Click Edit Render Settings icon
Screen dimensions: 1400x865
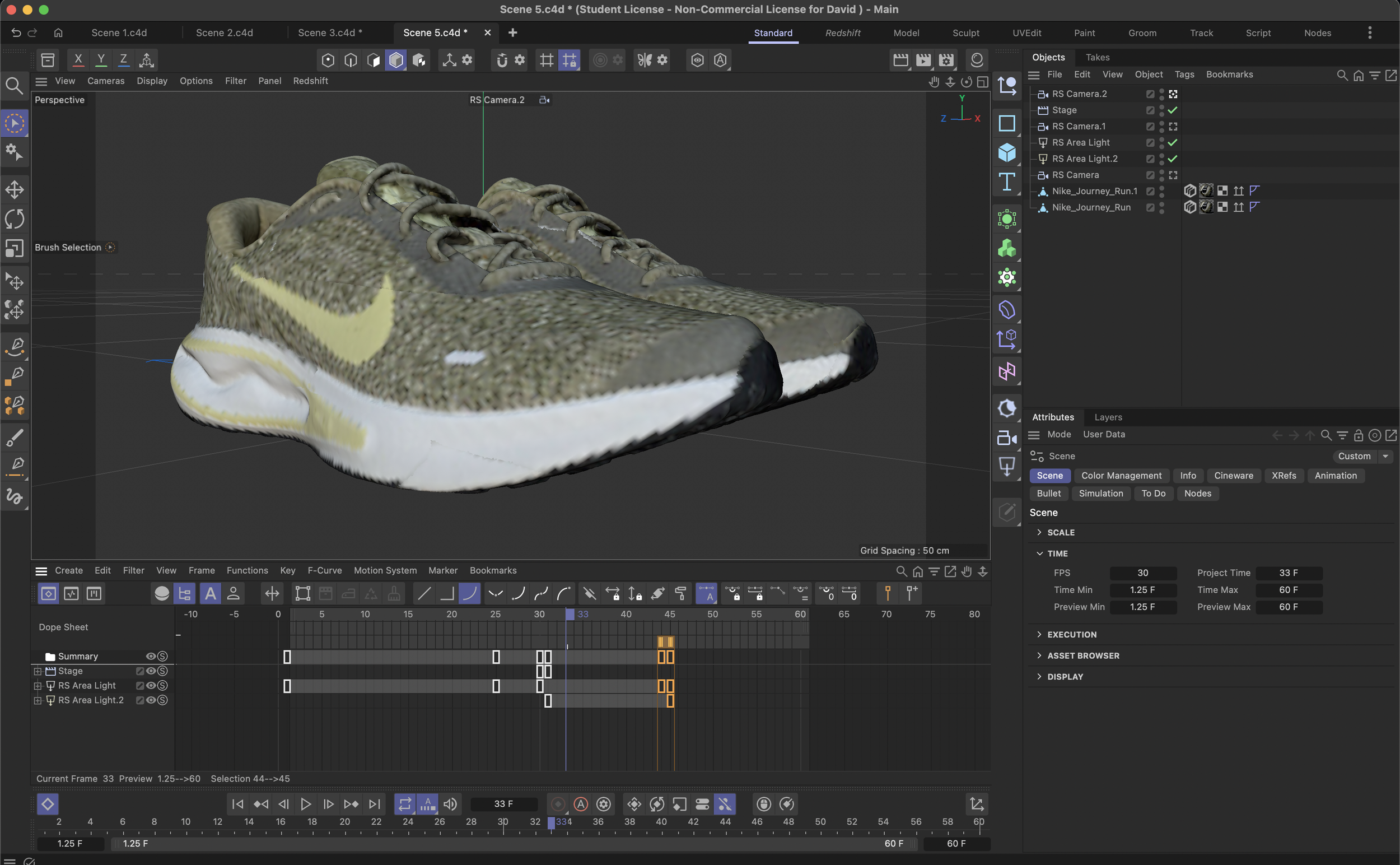click(x=946, y=59)
